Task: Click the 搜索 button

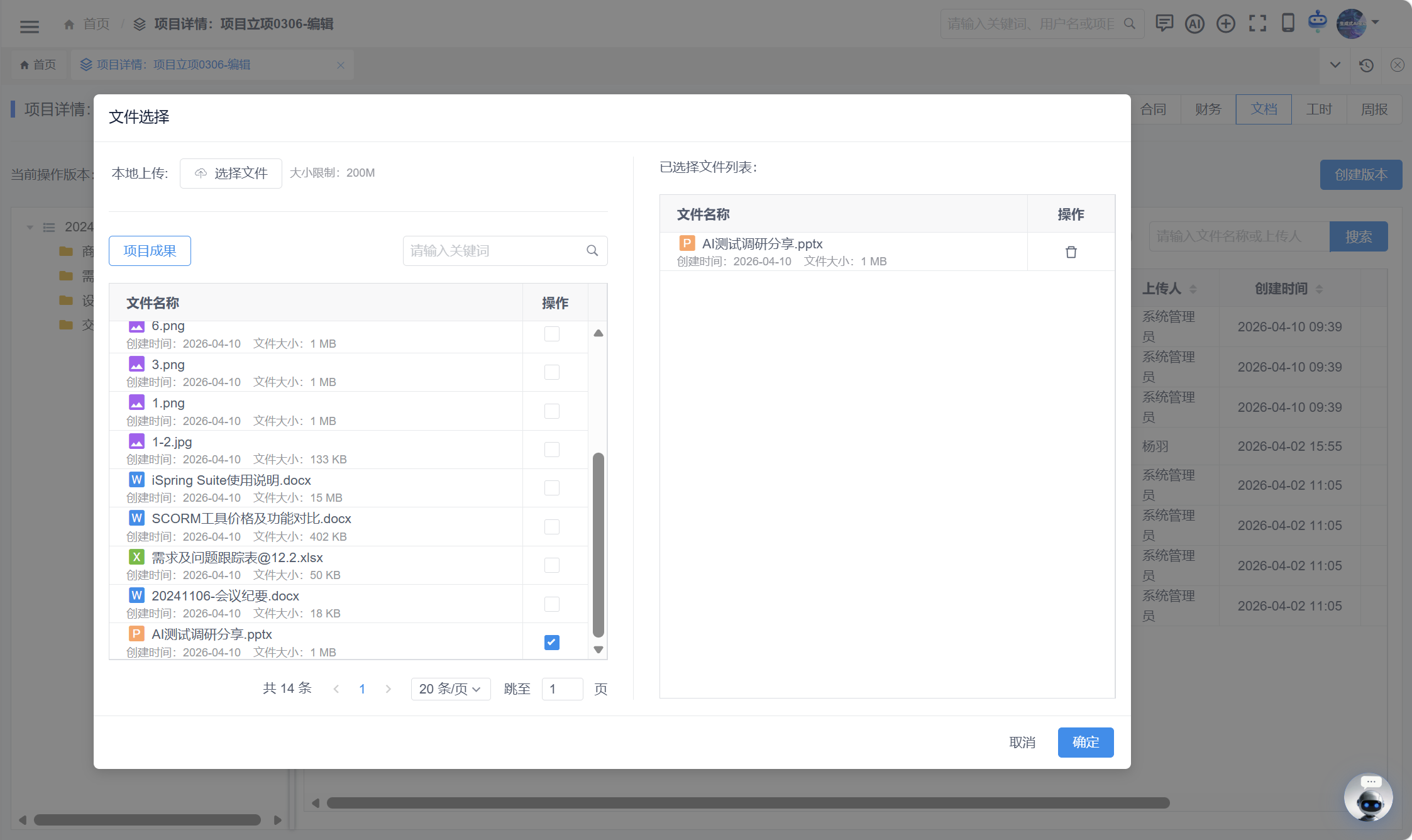Action: point(1359,236)
